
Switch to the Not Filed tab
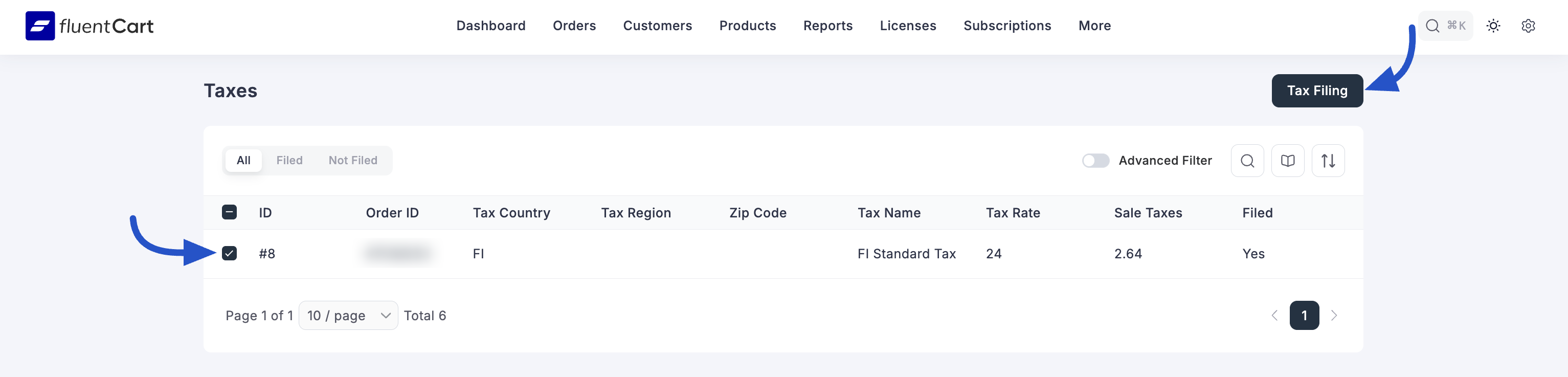pos(352,160)
